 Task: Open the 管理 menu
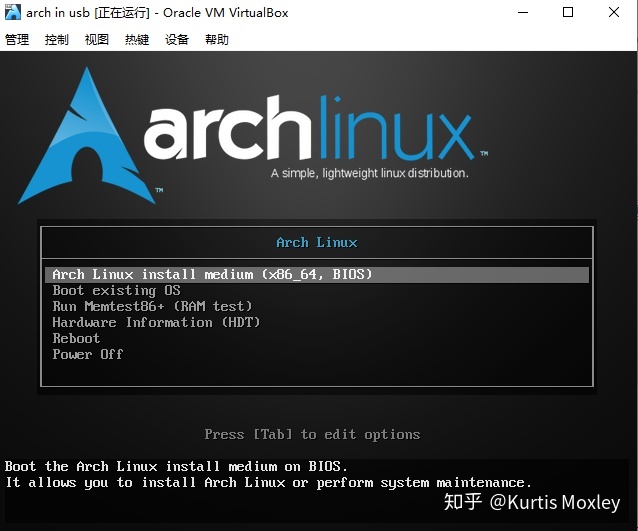tap(17, 39)
